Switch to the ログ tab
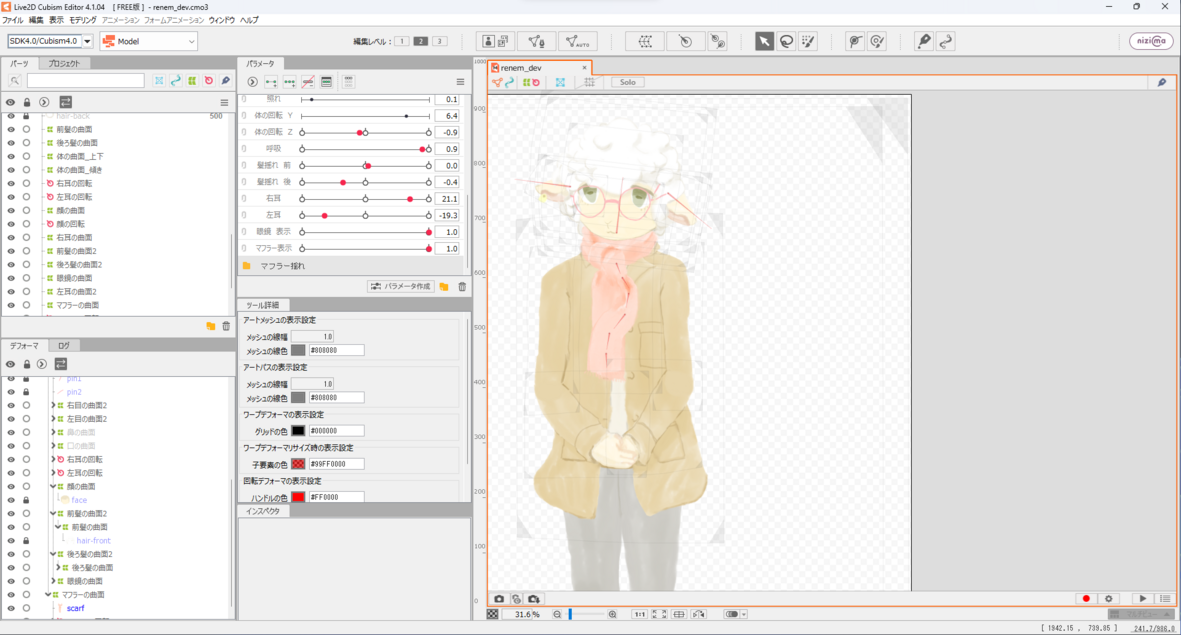Screen dimensions: 1181x635 coord(64,346)
